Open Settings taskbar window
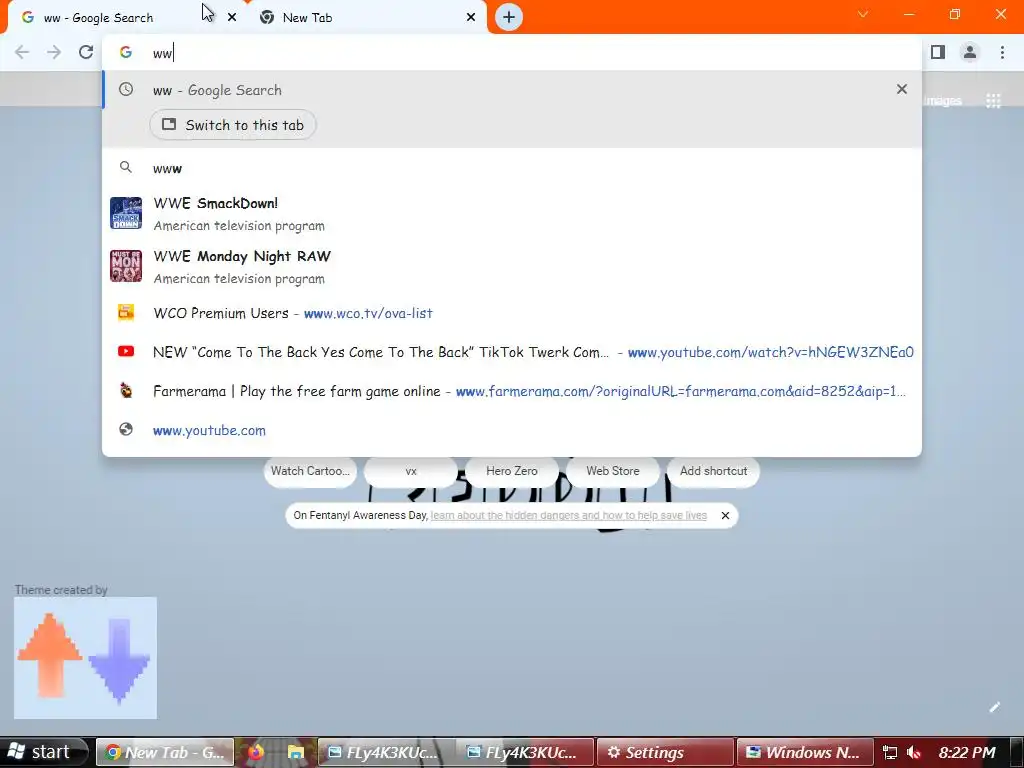The image size is (1024, 768). pos(665,752)
